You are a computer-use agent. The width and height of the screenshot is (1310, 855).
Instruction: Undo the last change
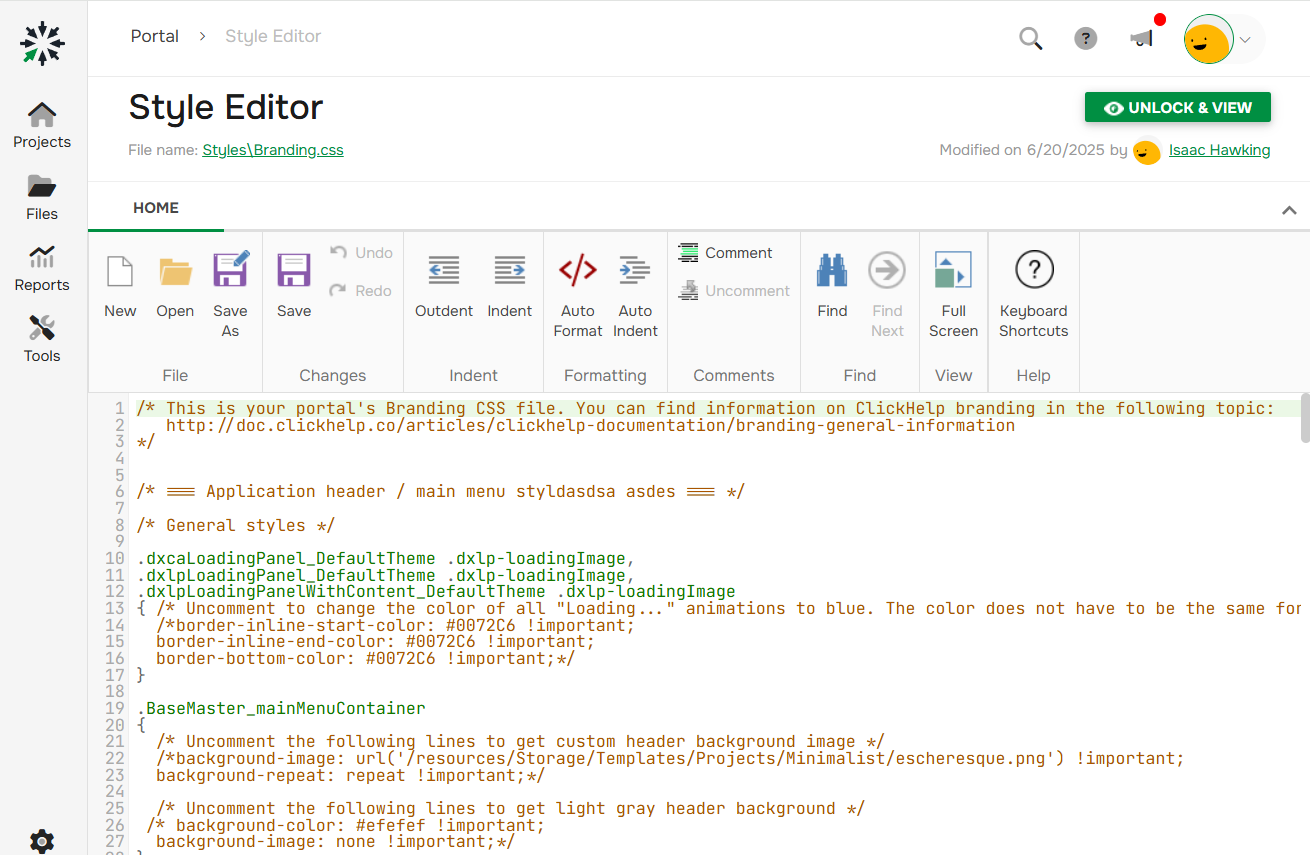coord(360,252)
